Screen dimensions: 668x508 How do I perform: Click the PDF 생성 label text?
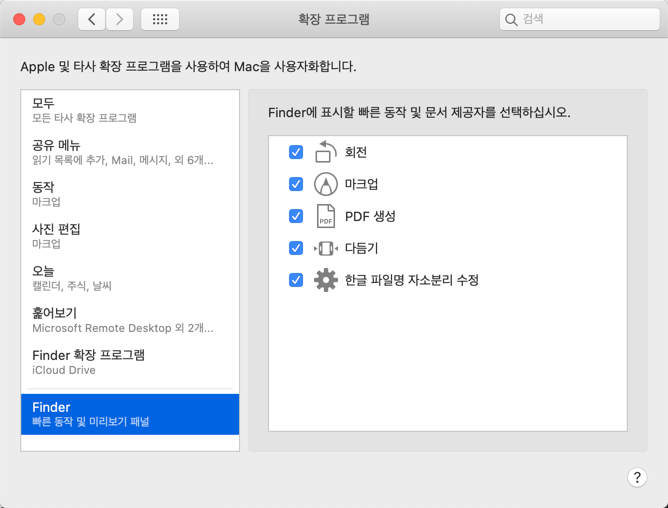coord(370,216)
